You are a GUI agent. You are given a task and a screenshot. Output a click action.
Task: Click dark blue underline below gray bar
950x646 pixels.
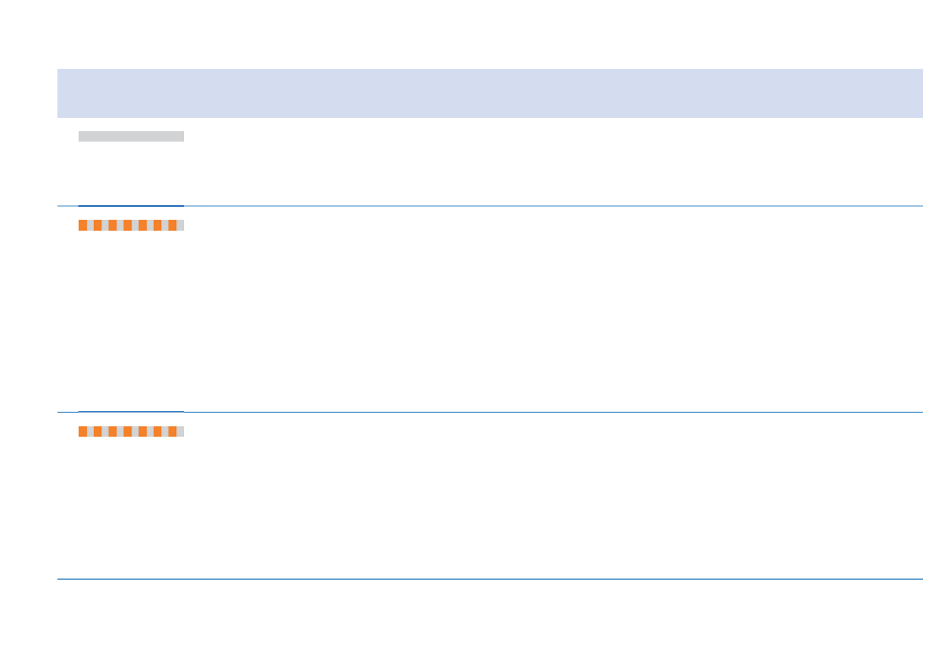tap(131, 205)
